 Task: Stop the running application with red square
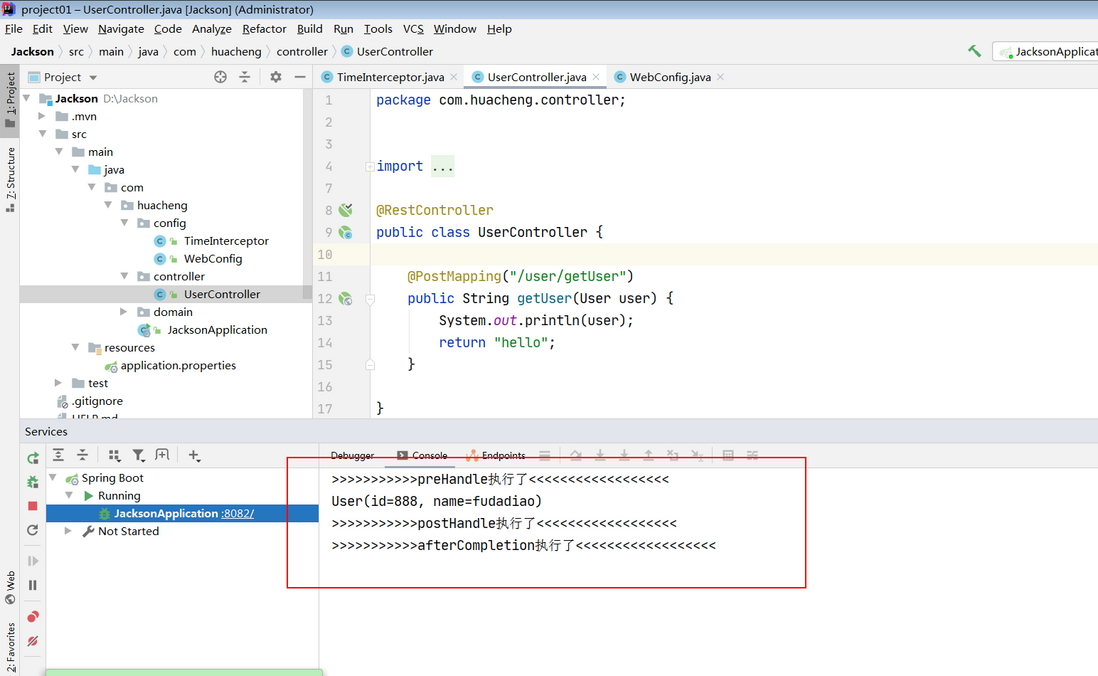pos(33,506)
